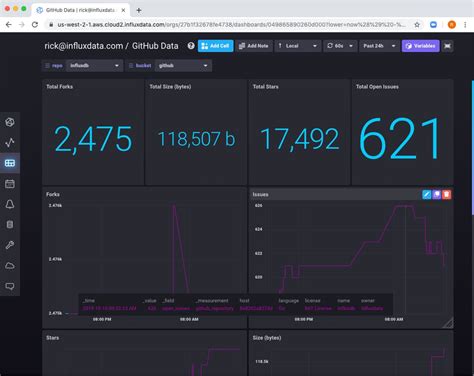This screenshot has height=376, width=474.
Task: Open the Data Explorer sidebar icon
Action: click(x=10, y=143)
